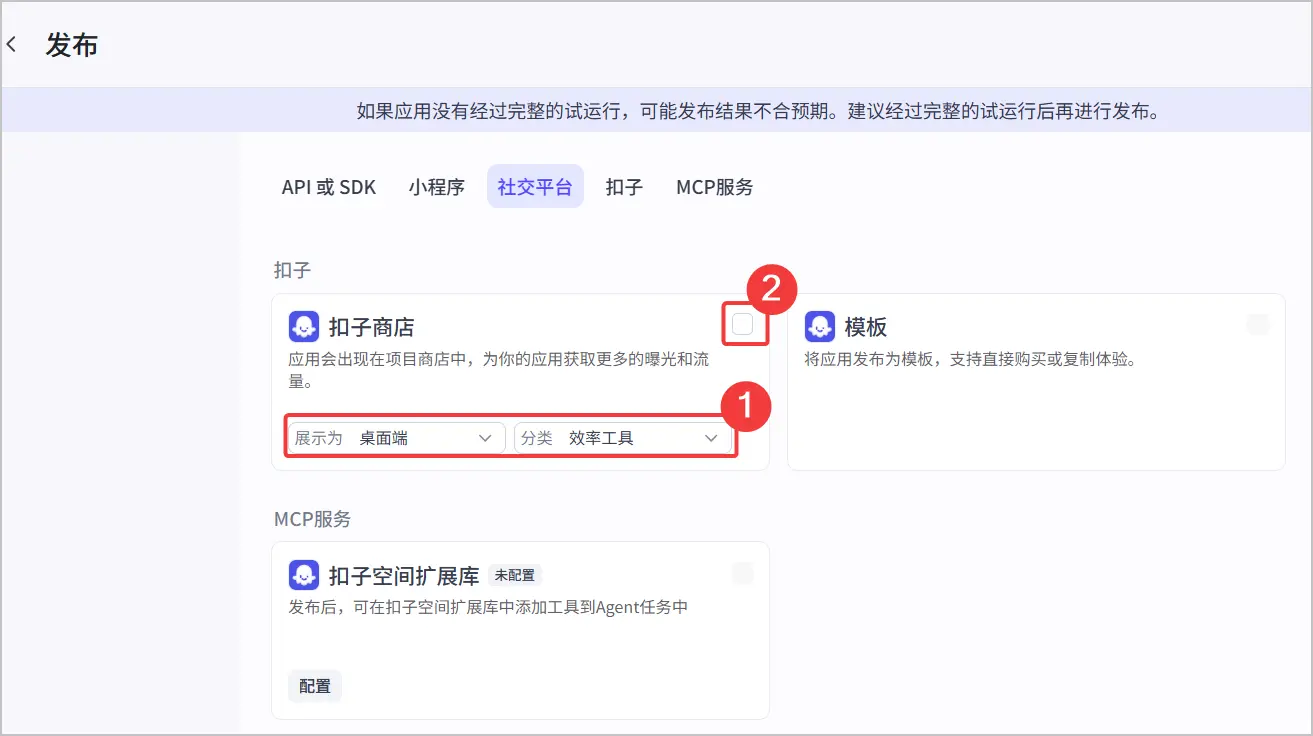Viewport: 1313px width, 736px height.
Task: Click the 模板 logo icon
Action: pyautogui.click(x=820, y=327)
